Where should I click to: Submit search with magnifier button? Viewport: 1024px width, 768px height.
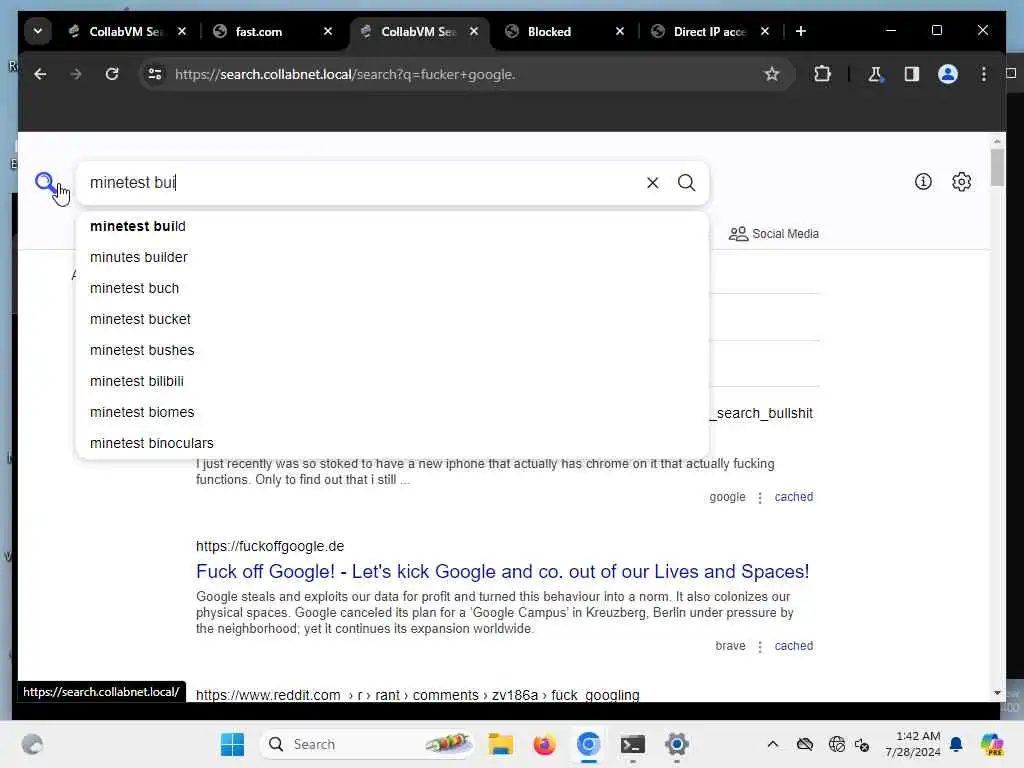pyautogui.click(x=686, y=183)
